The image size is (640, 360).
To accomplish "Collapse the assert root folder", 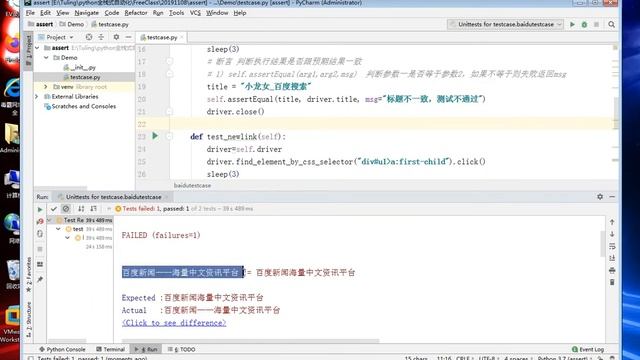I will click(x=37, y=48).
